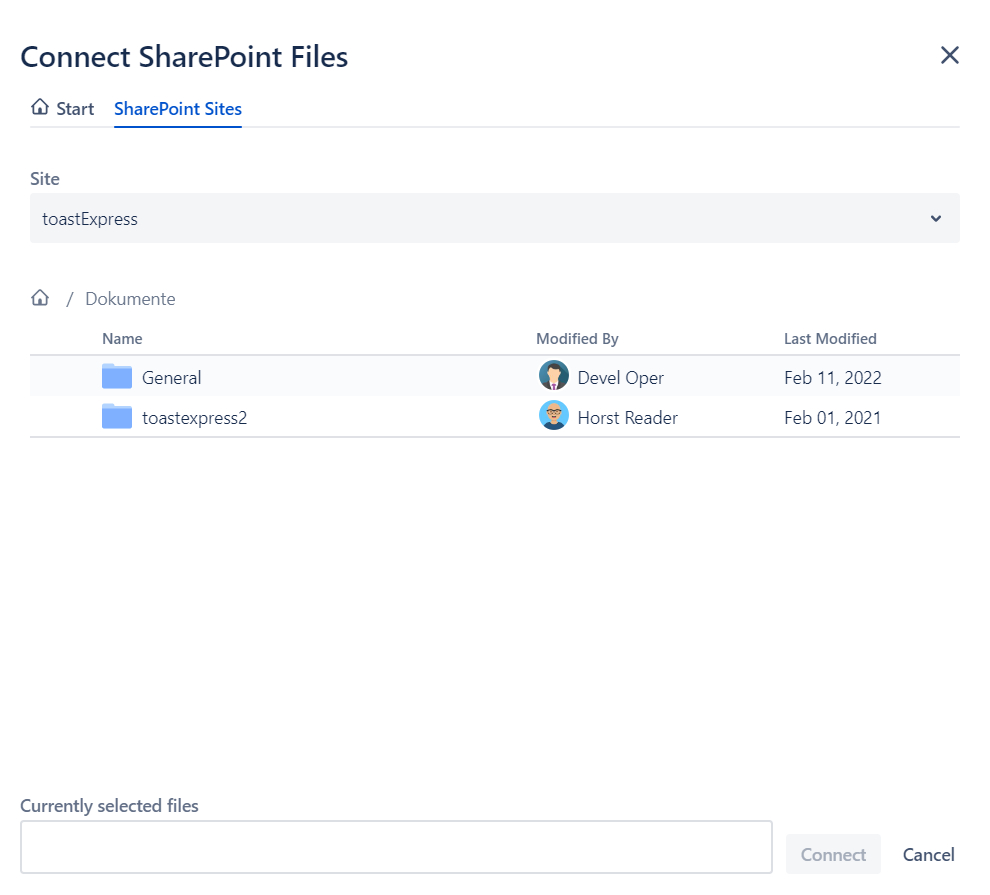Sort by the Last Modified column header
Viewport: 990px width, 895px height.
(x=830, y=339)
